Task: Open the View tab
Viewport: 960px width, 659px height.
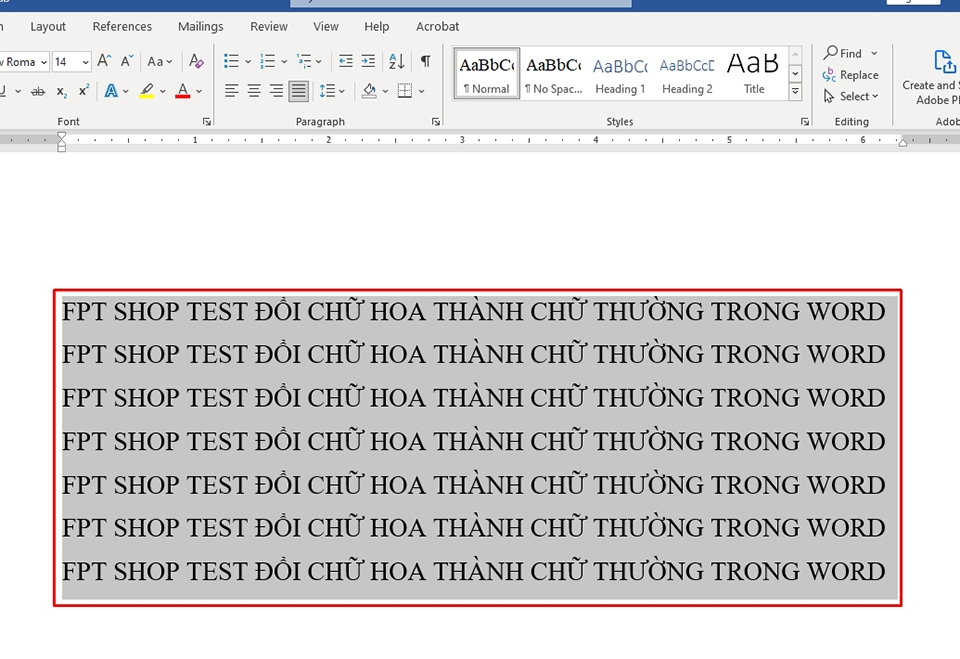Action: pos(326,27)
